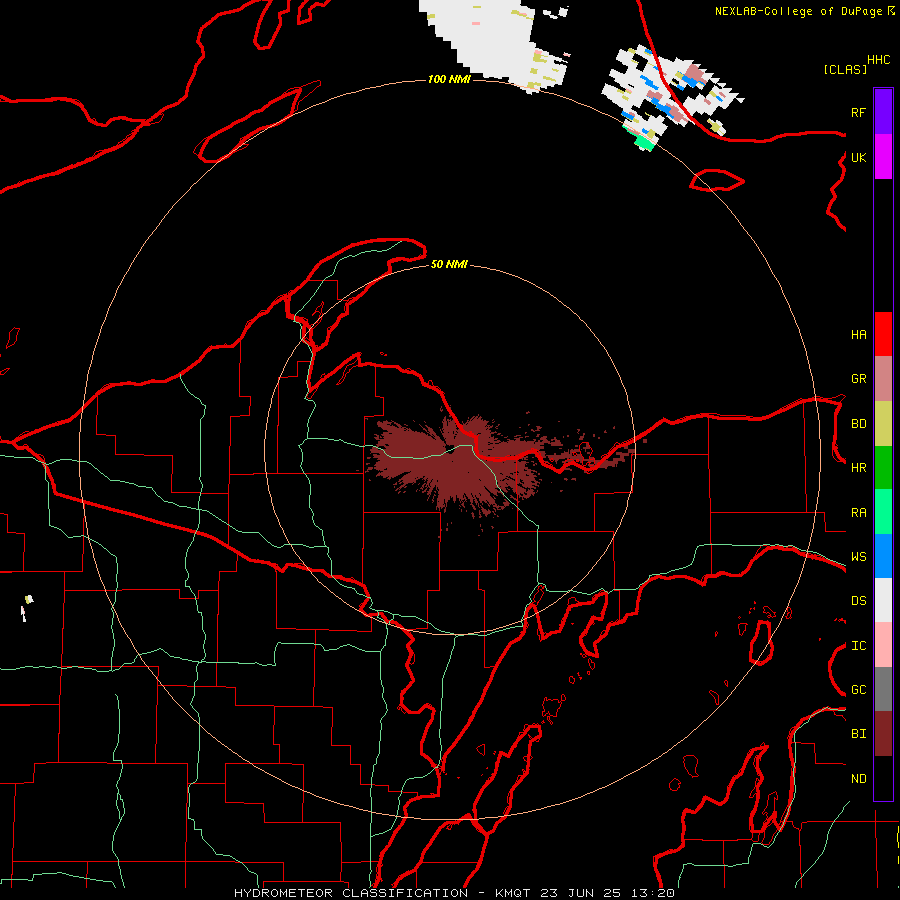The width and height of the screenshot is (900, 900).
Task: Click the 100 NMI range ring label
Action: click(449, 79)
